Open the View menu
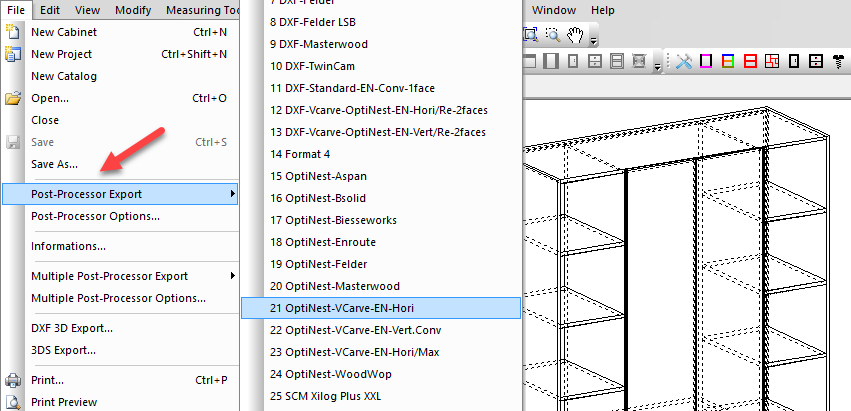The height and width of the screenshot is (411, 851). pos(87,10)
